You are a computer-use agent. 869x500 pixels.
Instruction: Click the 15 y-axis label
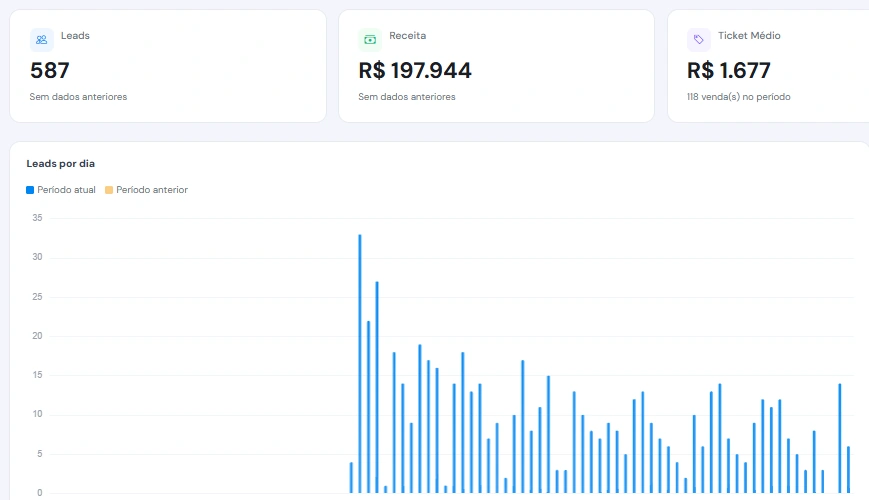point(37,375)
